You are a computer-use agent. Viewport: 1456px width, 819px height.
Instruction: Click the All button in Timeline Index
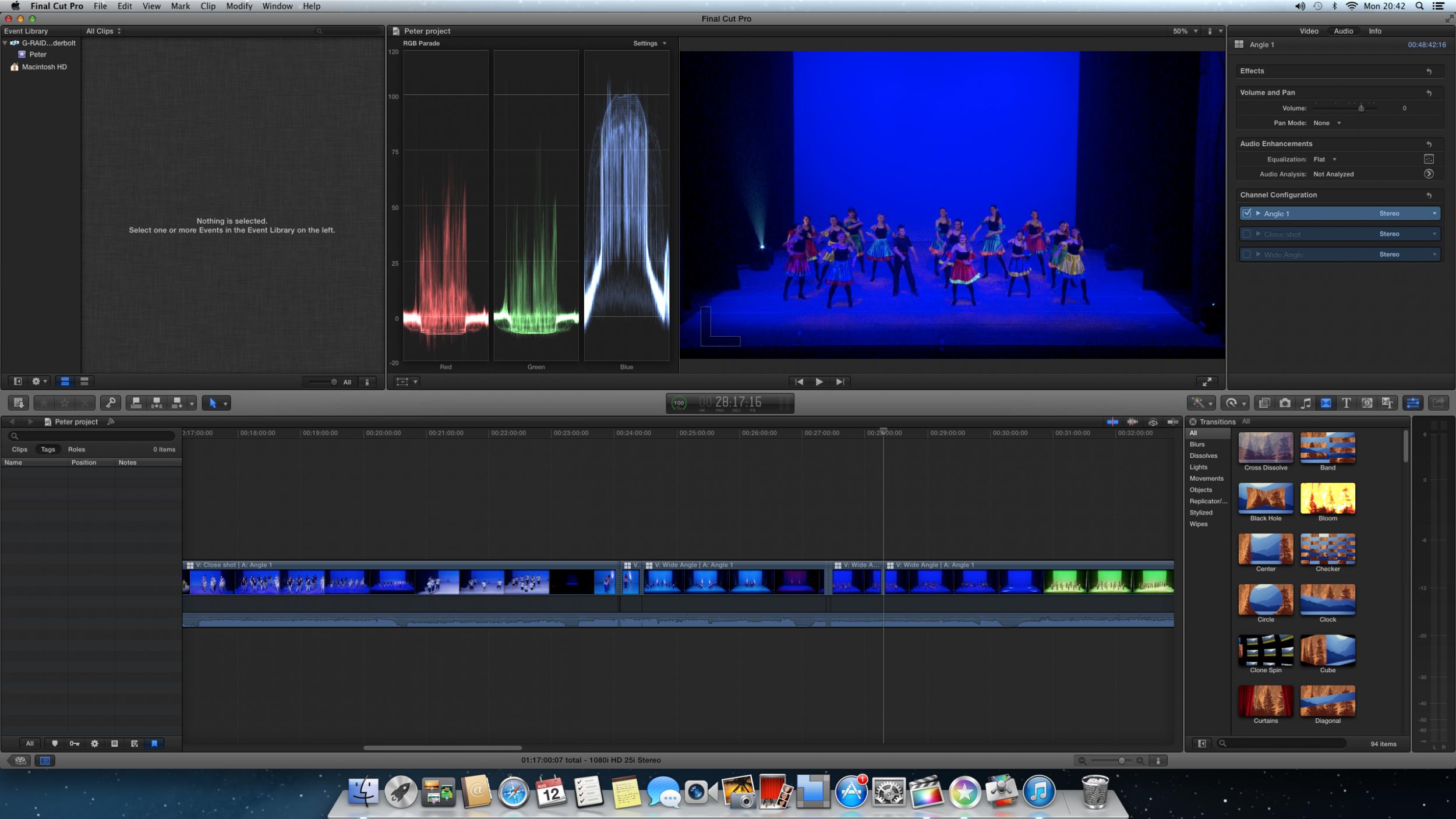tap(30, 743)
